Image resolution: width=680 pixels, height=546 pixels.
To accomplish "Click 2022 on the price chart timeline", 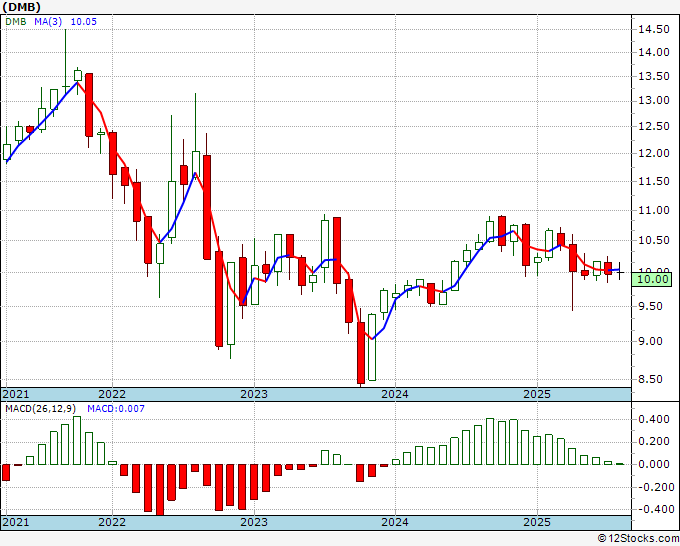I will [x=112, y=394].
